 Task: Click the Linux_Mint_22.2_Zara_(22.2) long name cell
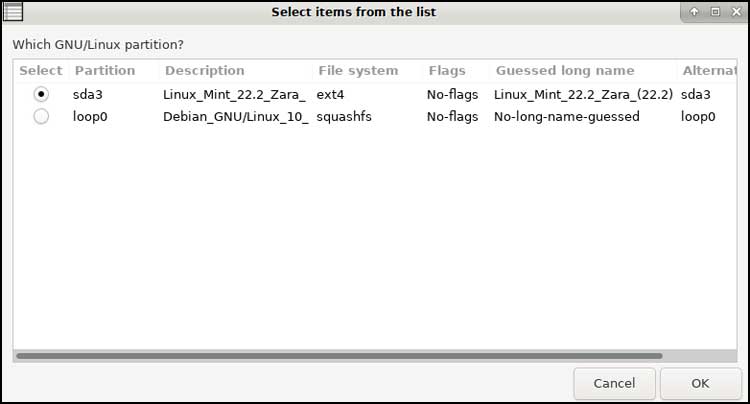[583, 95]
